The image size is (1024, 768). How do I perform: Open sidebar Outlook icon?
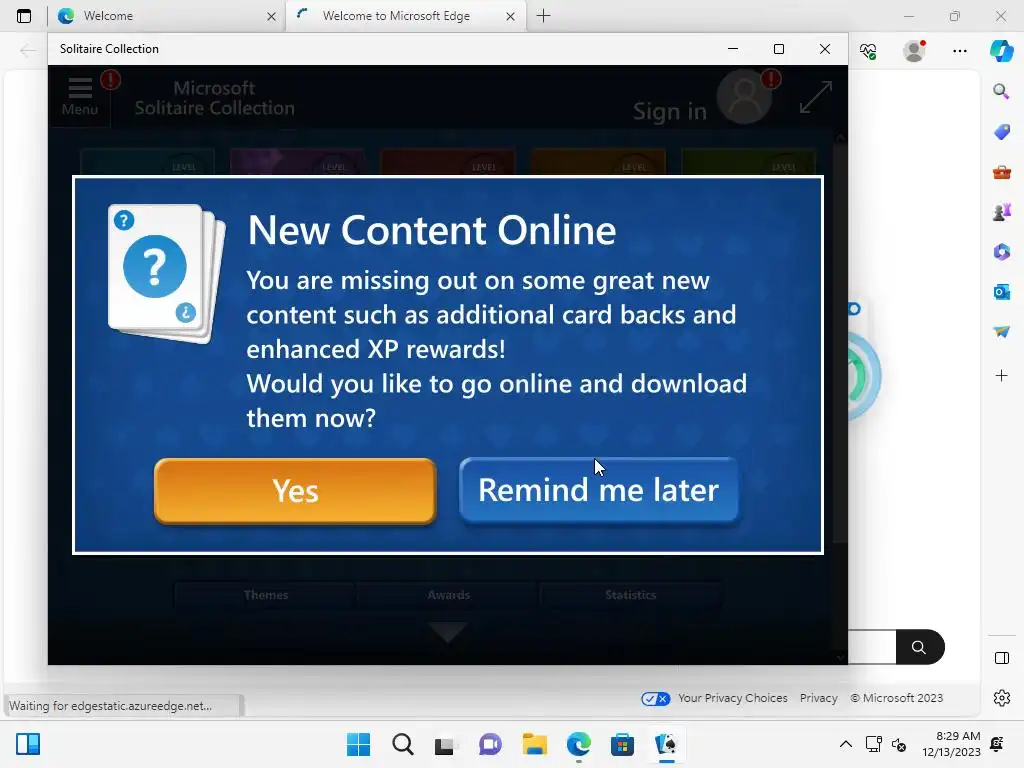coord(1001,292)
